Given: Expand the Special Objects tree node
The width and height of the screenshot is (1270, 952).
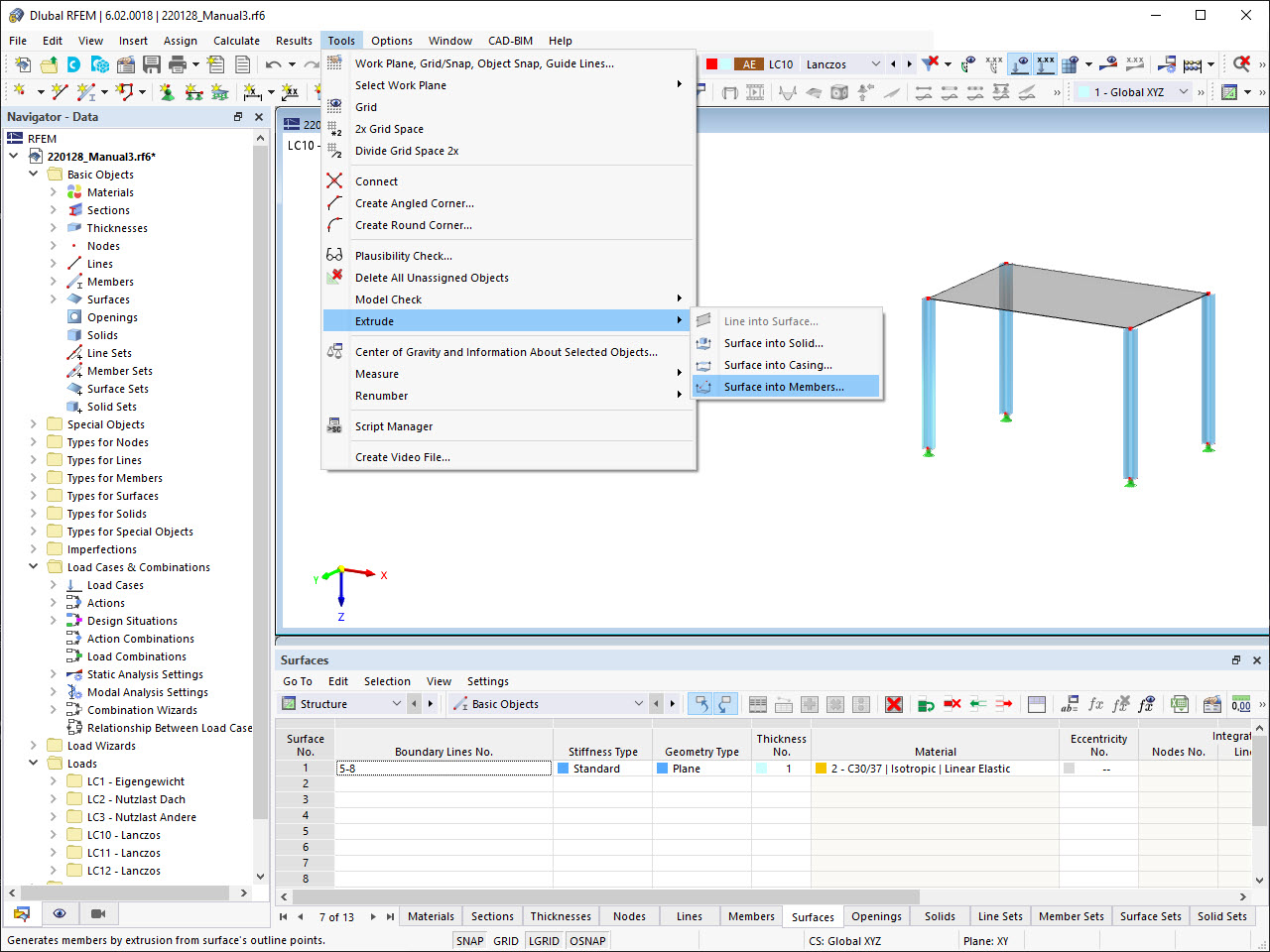Looking at the screenshot, I should [x=34, y=424].
